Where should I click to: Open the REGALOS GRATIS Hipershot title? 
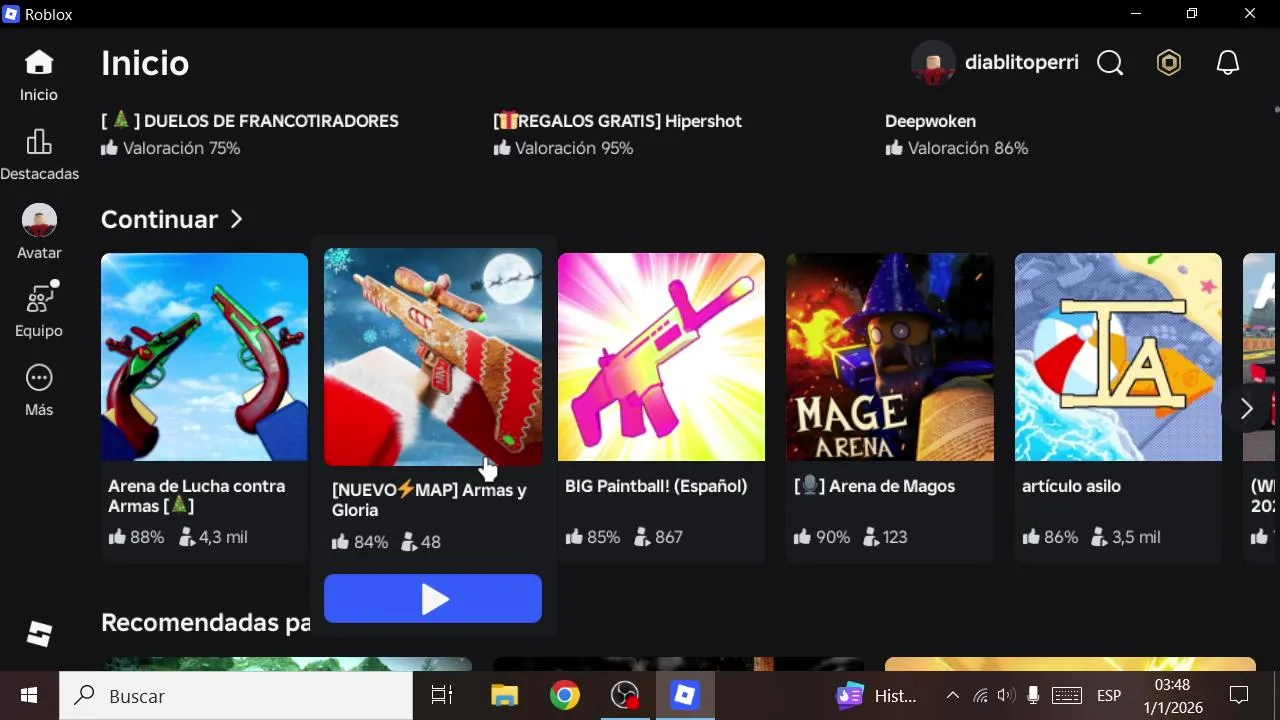click(618, 121)
